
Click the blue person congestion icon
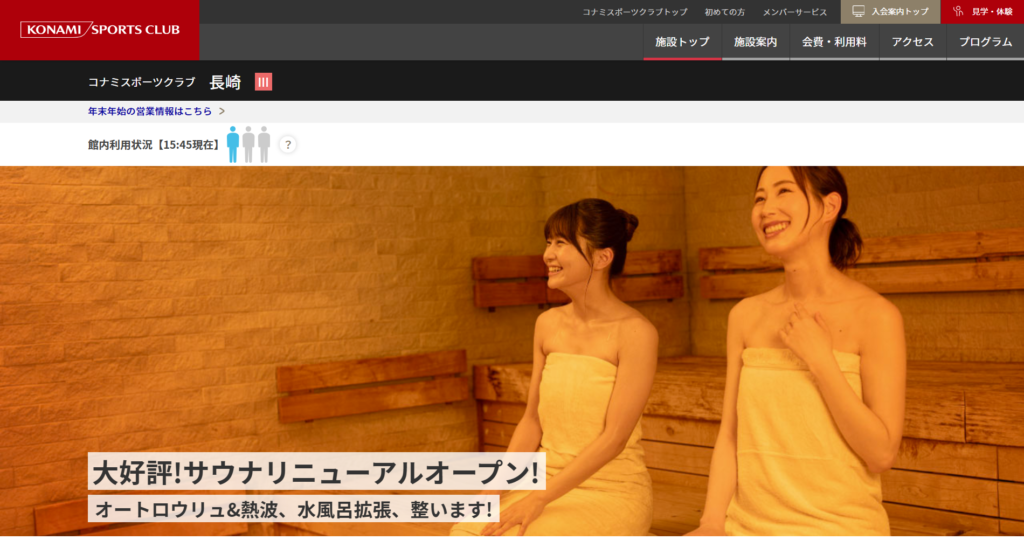click(233, 144)
